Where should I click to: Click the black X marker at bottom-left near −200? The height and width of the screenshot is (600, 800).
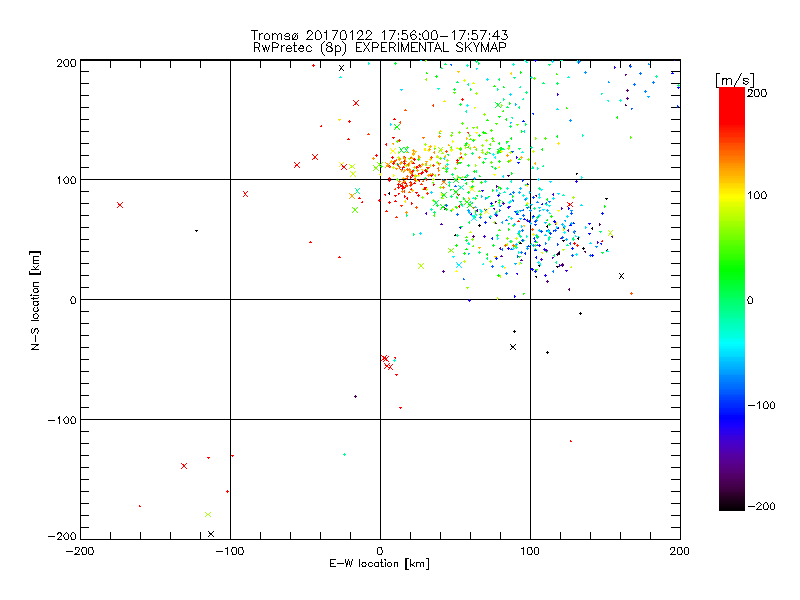tap(211, 534)
